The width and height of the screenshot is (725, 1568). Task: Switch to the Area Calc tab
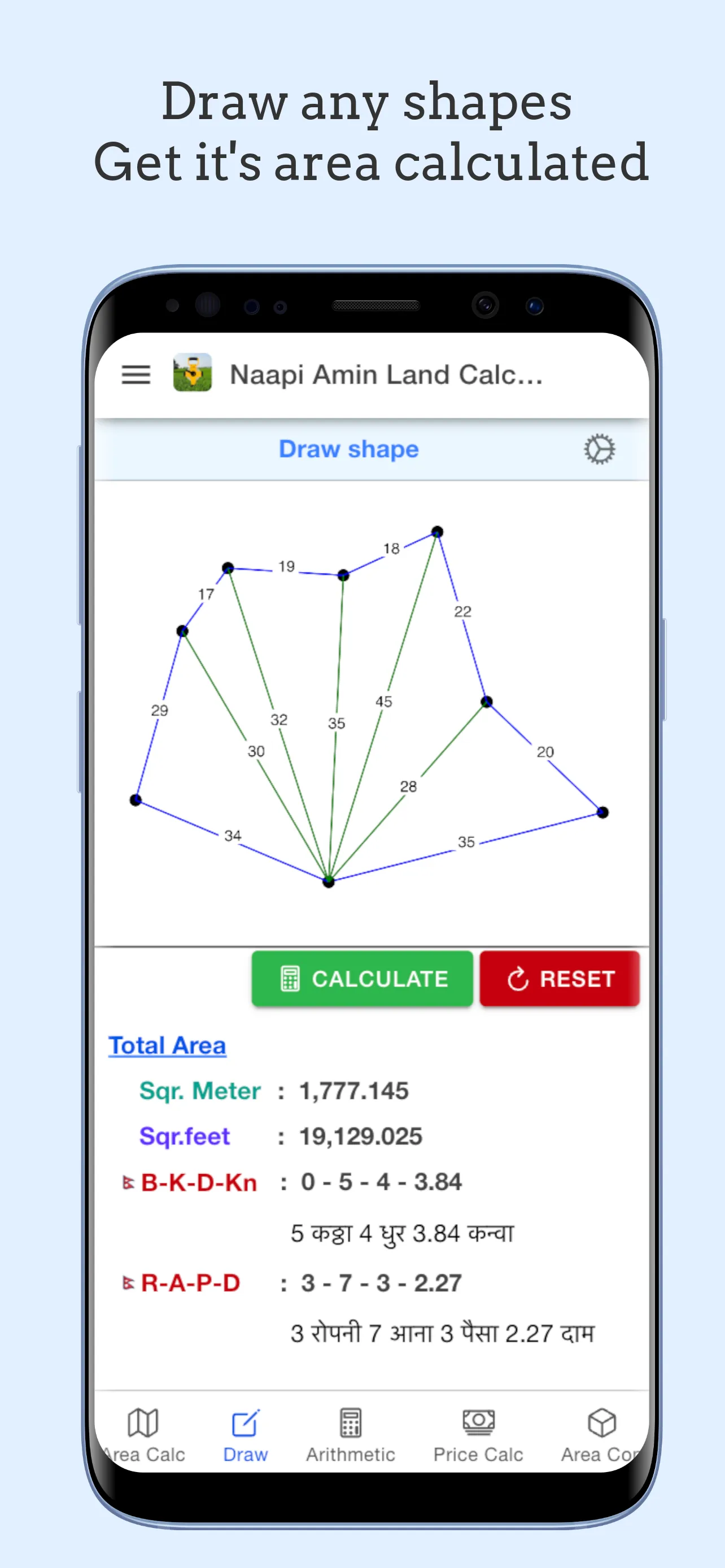coord(143,1435)
